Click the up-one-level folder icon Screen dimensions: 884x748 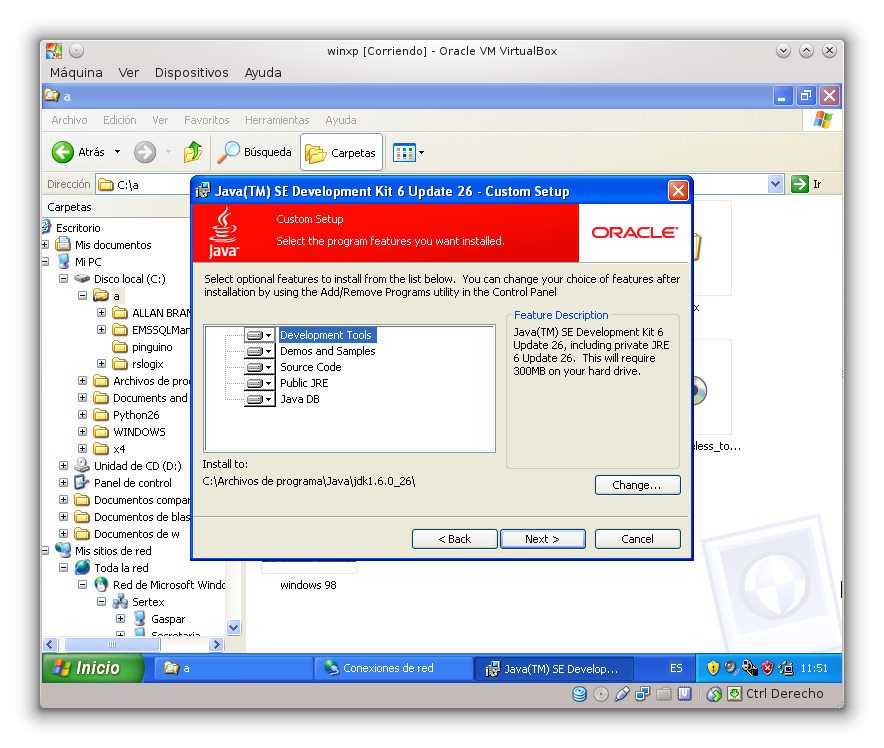(193, 152)
